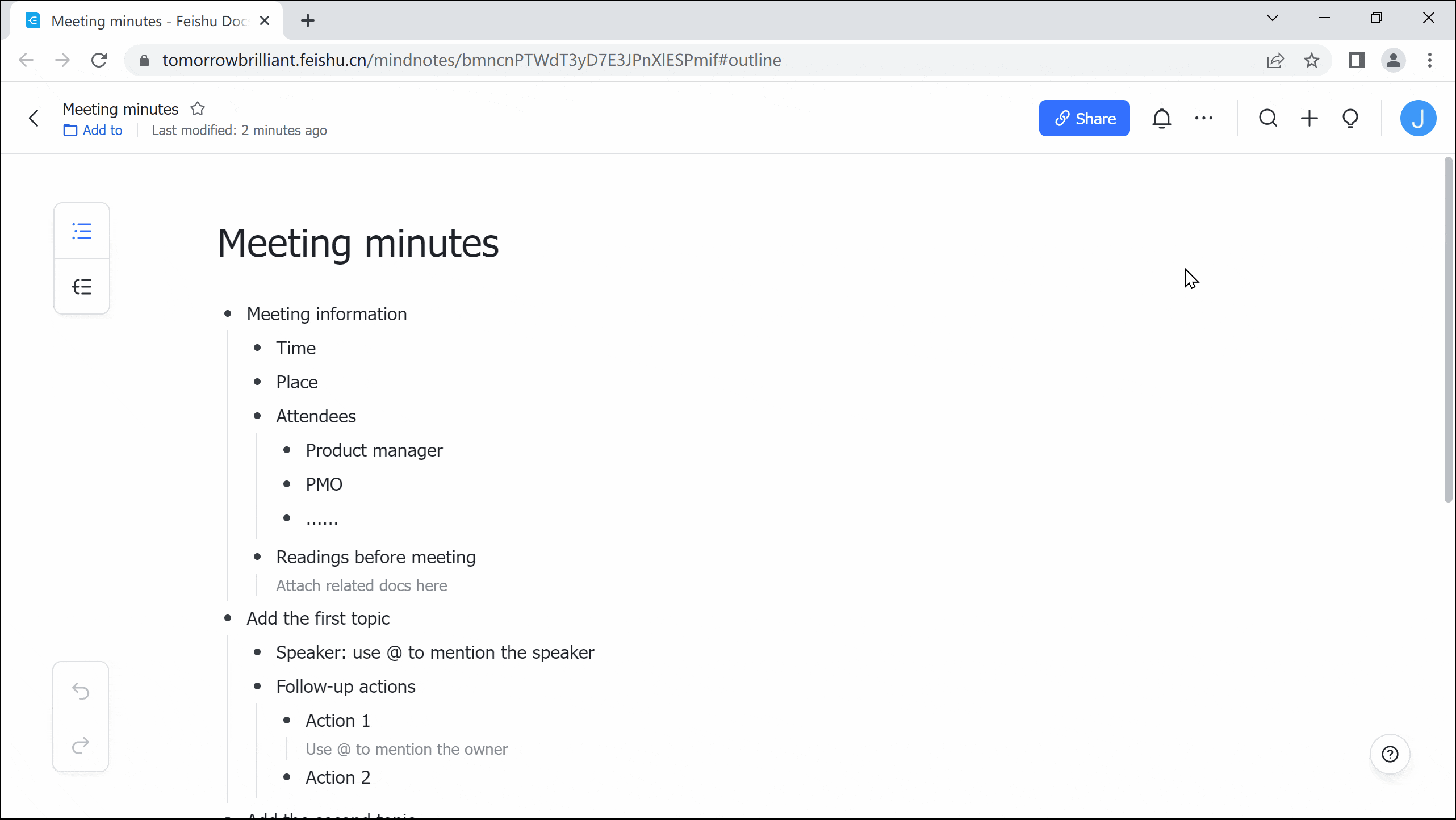Click the blue Share button
Image resolution: width=1456 pixels, height=820 pixels.
(1084, 118)
